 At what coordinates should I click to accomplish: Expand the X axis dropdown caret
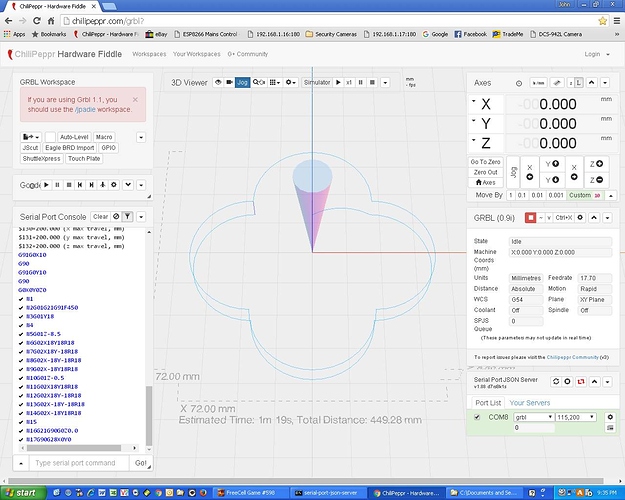coord(474,103)
